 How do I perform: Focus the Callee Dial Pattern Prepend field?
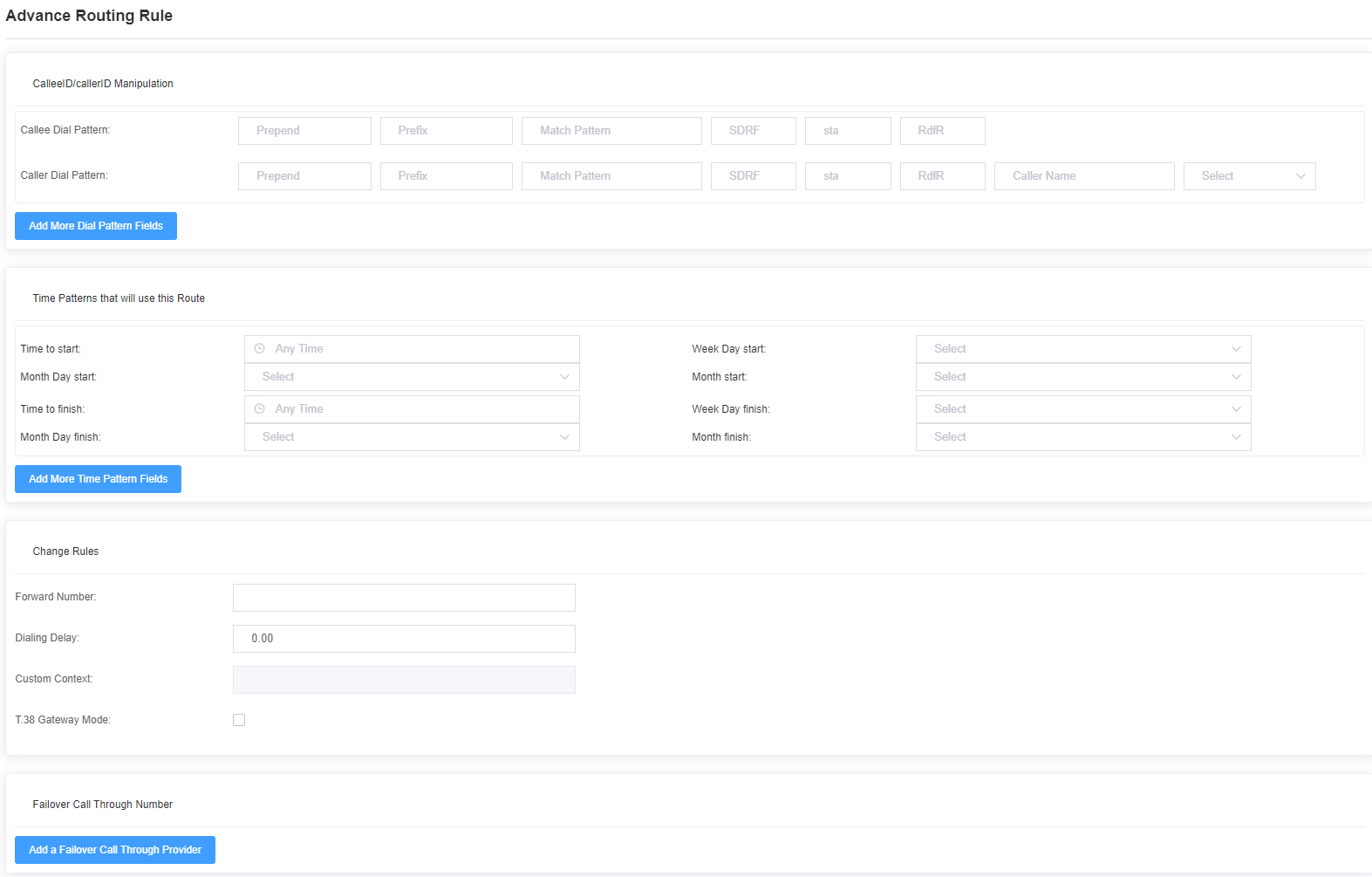[304, 131]
